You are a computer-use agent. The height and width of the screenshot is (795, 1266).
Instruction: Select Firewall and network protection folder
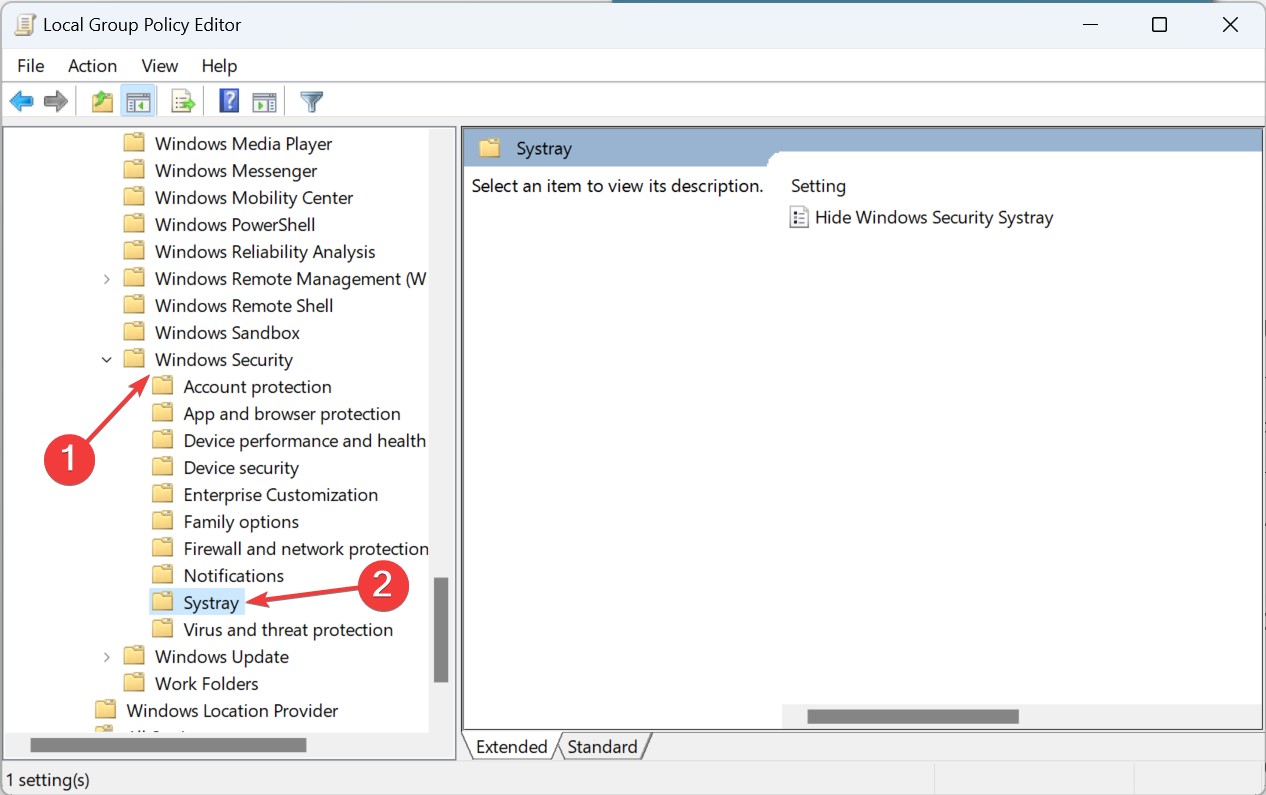point(306,548)
